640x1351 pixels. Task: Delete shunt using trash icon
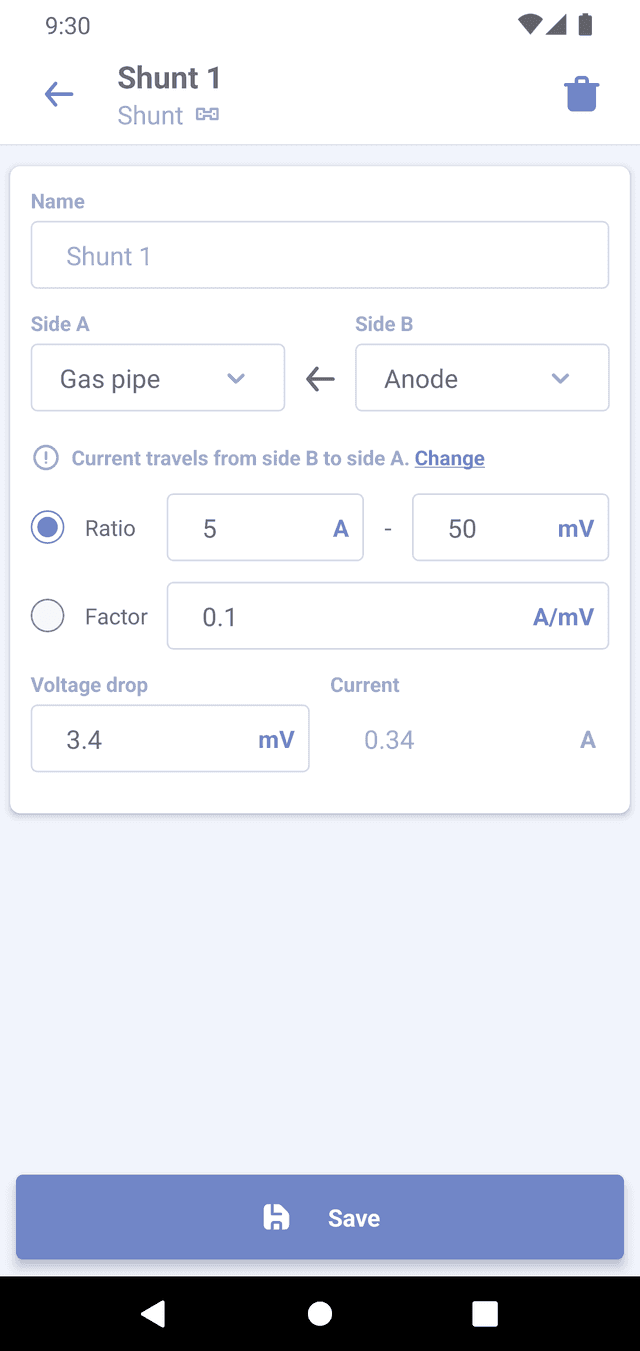point(582,95)
